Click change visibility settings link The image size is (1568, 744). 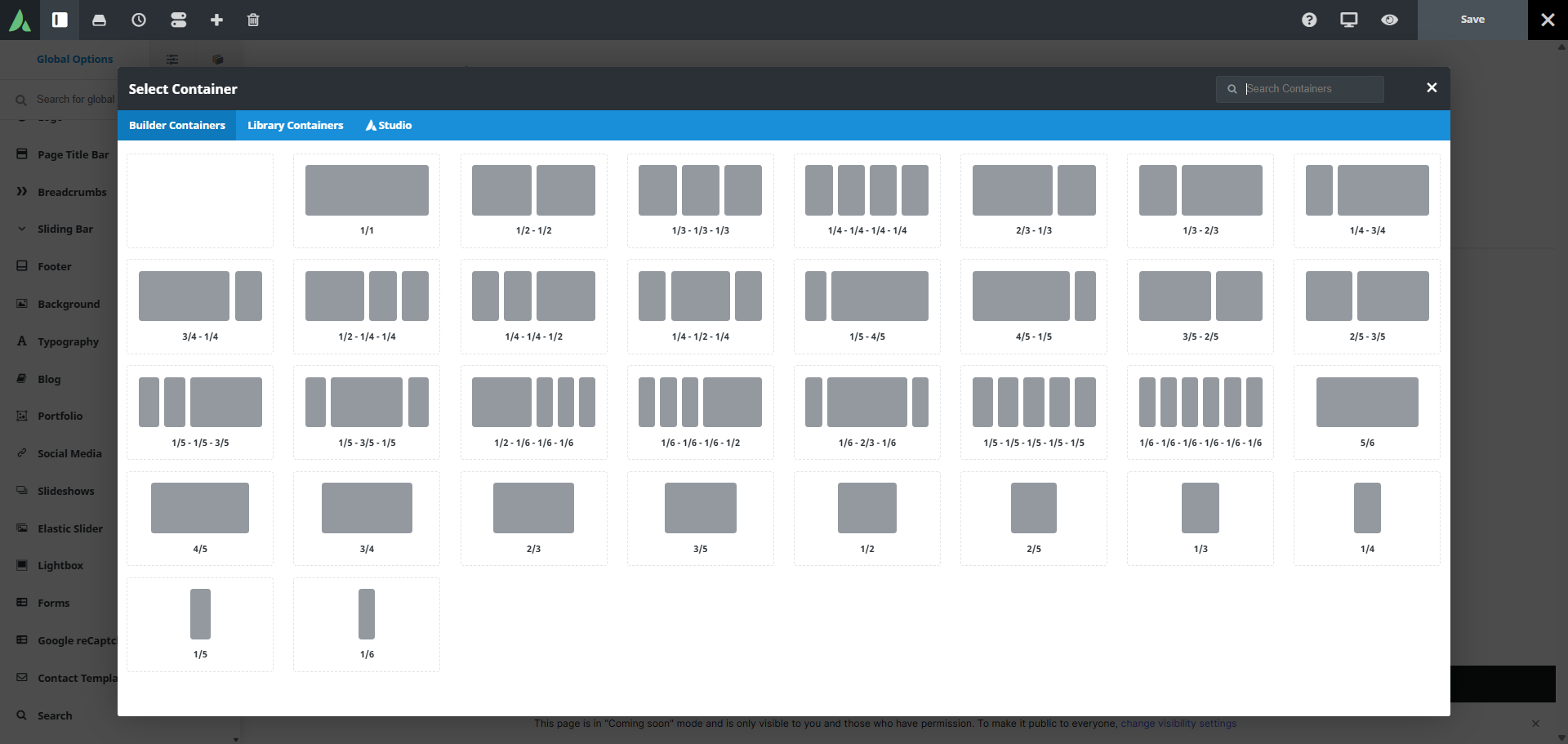click(1178, 724)
